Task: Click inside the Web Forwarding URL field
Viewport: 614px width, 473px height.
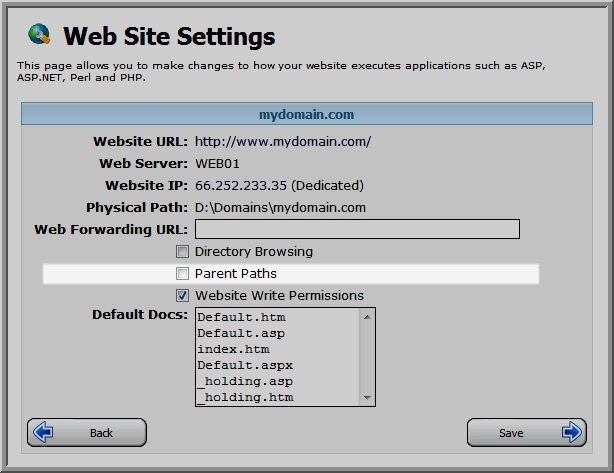Action: click(x=358, y=229)
